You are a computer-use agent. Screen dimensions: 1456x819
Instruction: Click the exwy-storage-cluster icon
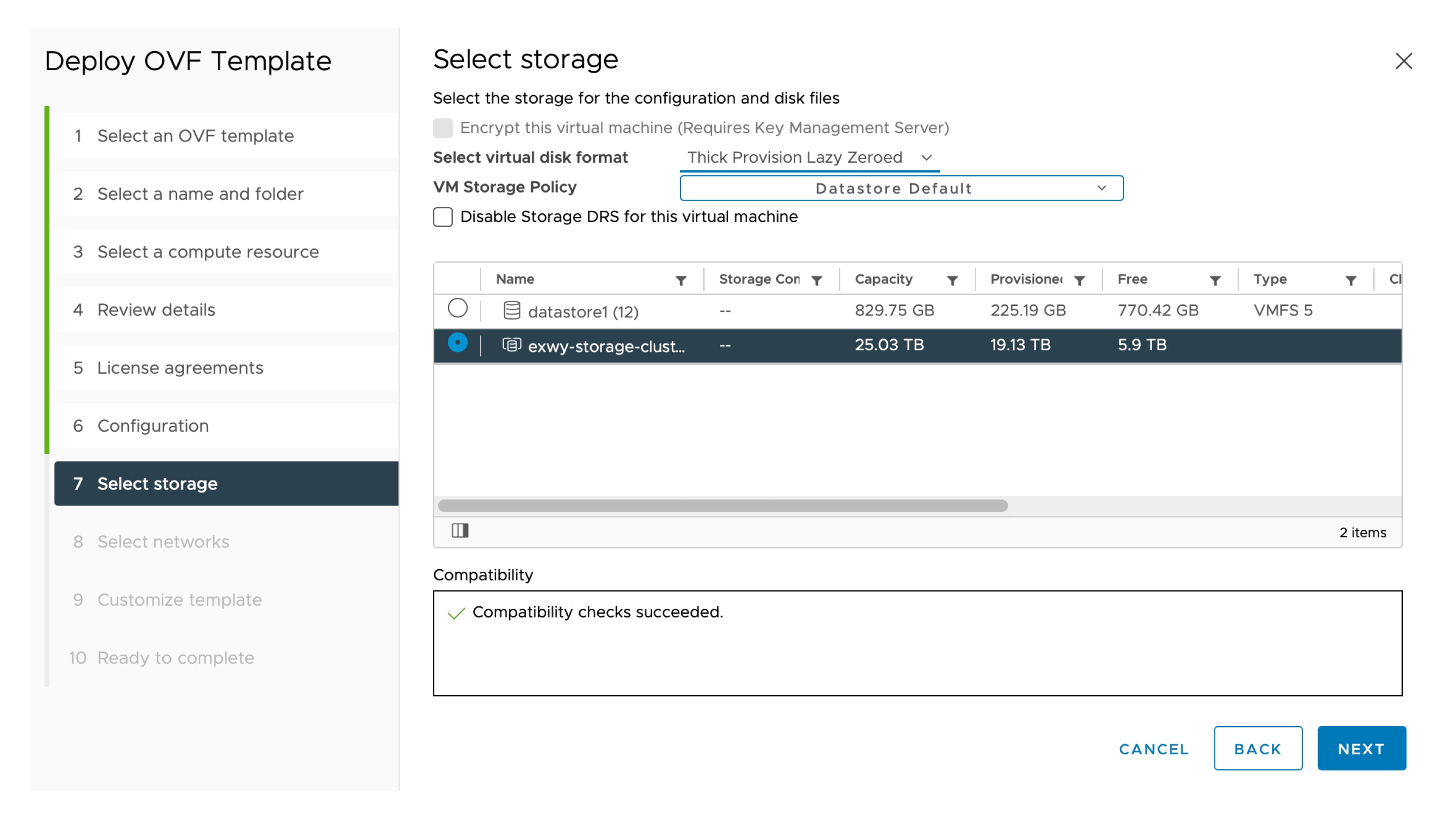point(512,345)
